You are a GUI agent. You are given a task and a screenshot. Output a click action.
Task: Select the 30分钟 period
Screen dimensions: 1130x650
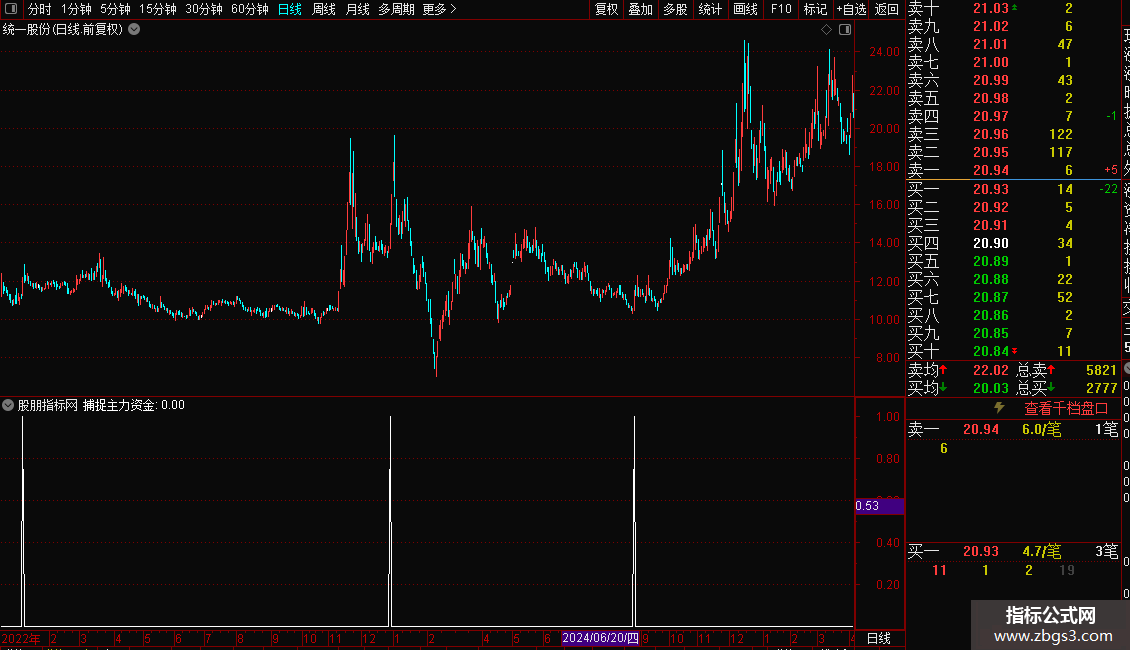pos(204,9)
